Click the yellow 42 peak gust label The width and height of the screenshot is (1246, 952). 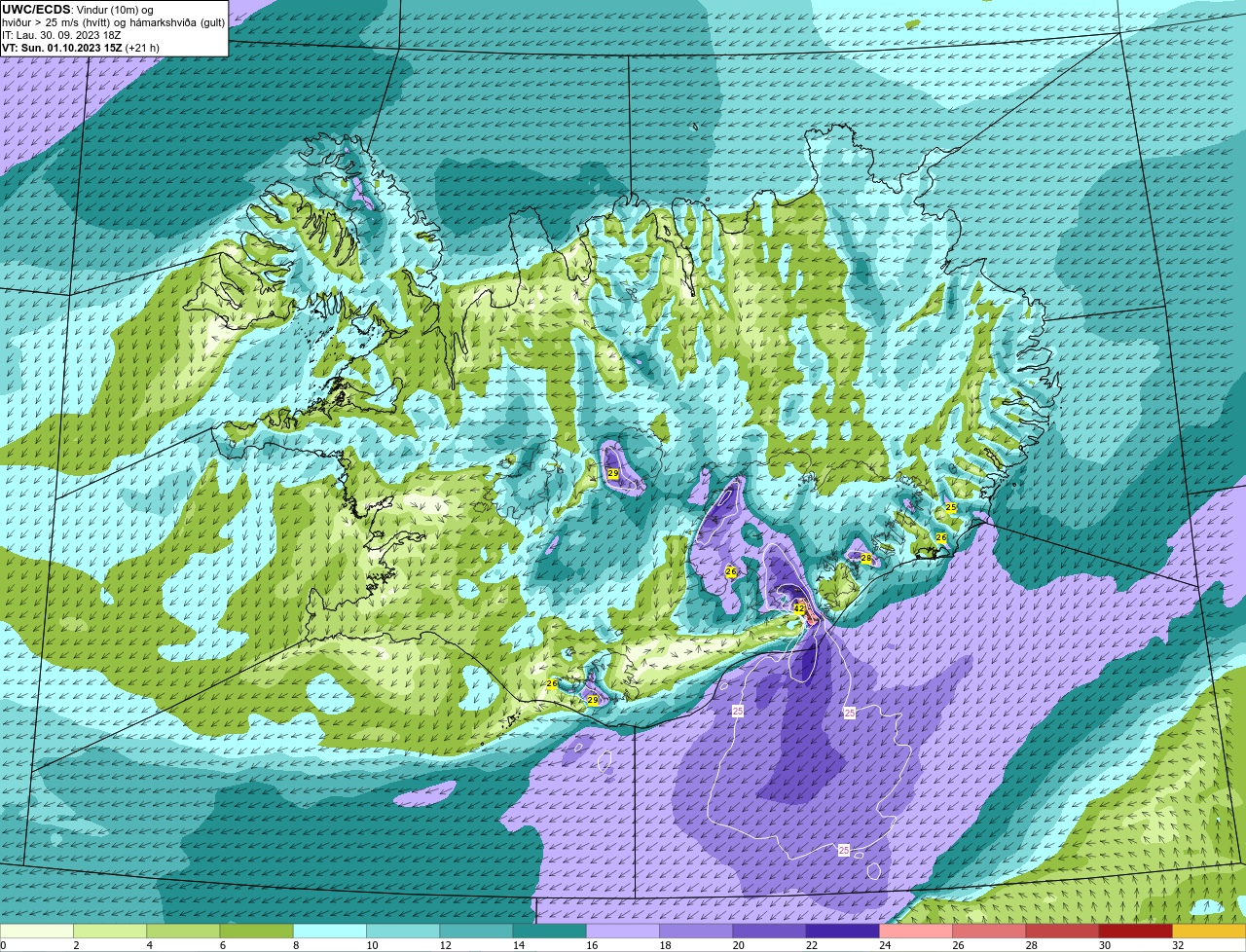click(799, 608)
